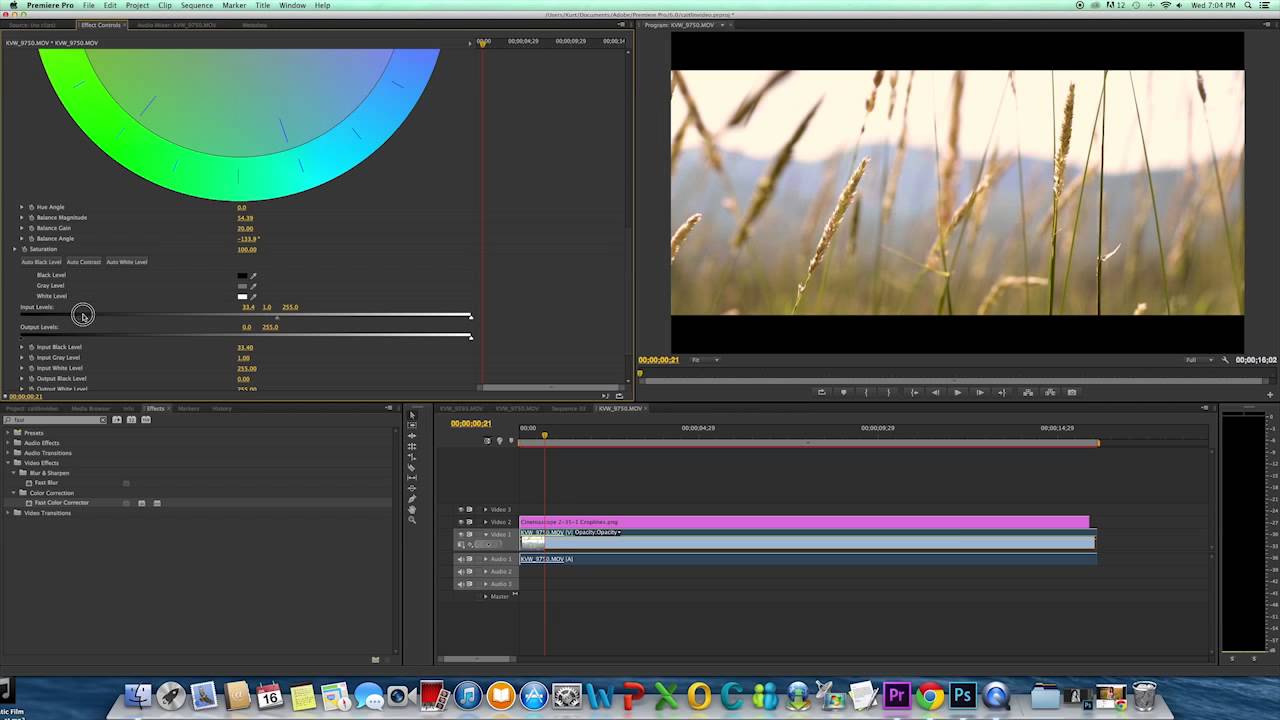1280x720 pixels.
Task: Click the Lift button in Program monitor
Action: click(x=1027, y=392)
